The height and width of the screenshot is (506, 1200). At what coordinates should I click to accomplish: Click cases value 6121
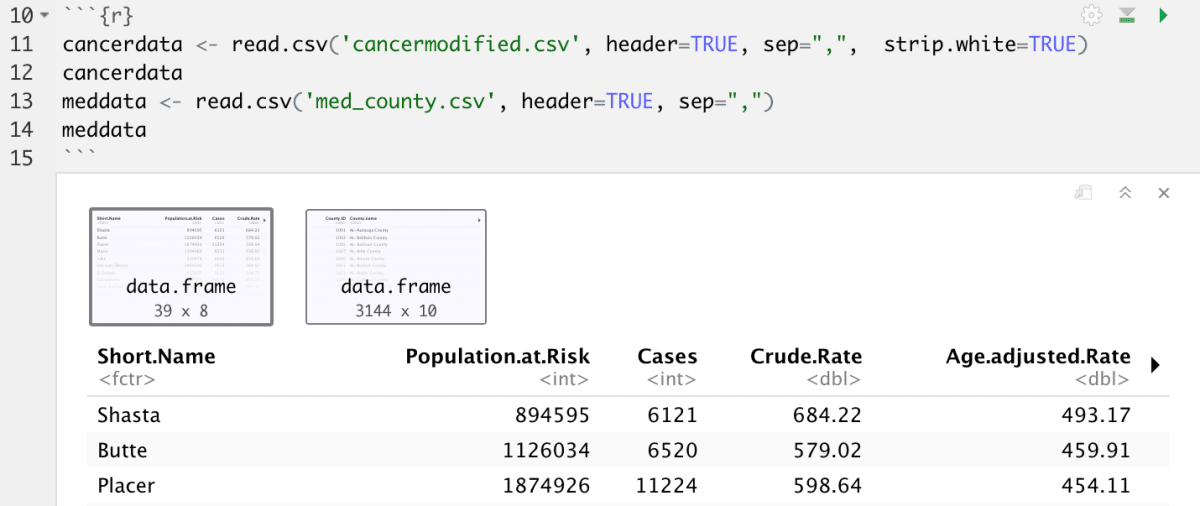coord(673,414)
